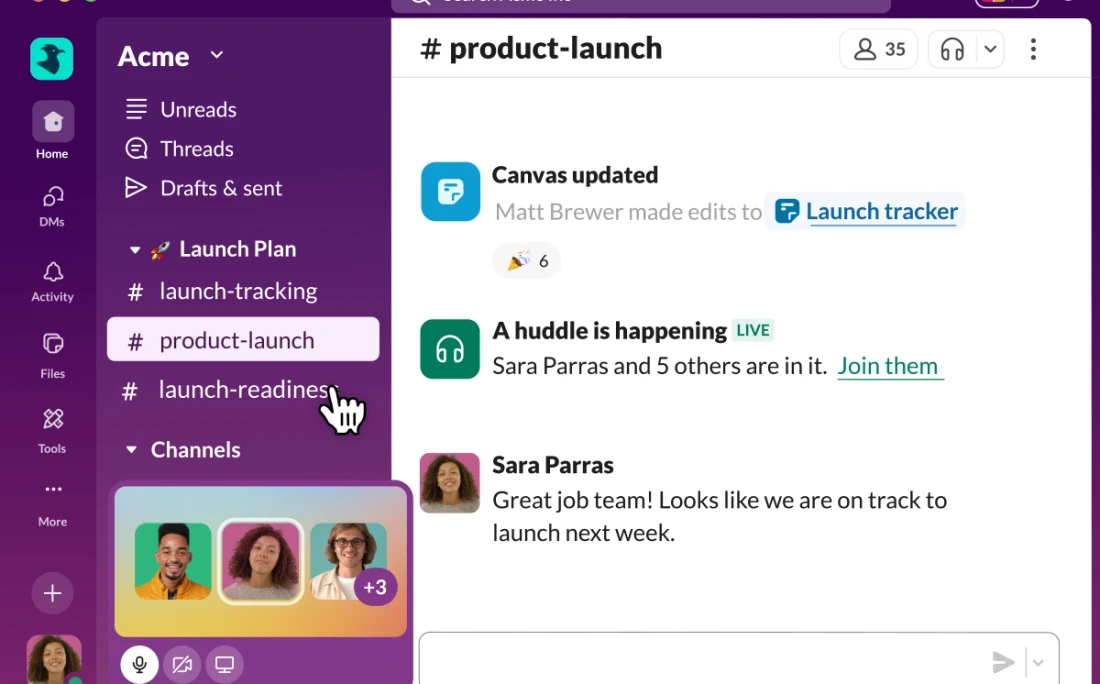Select the Tools icon in sidebar
Viewport: 1100px width, 684px height.
point(51,419)
